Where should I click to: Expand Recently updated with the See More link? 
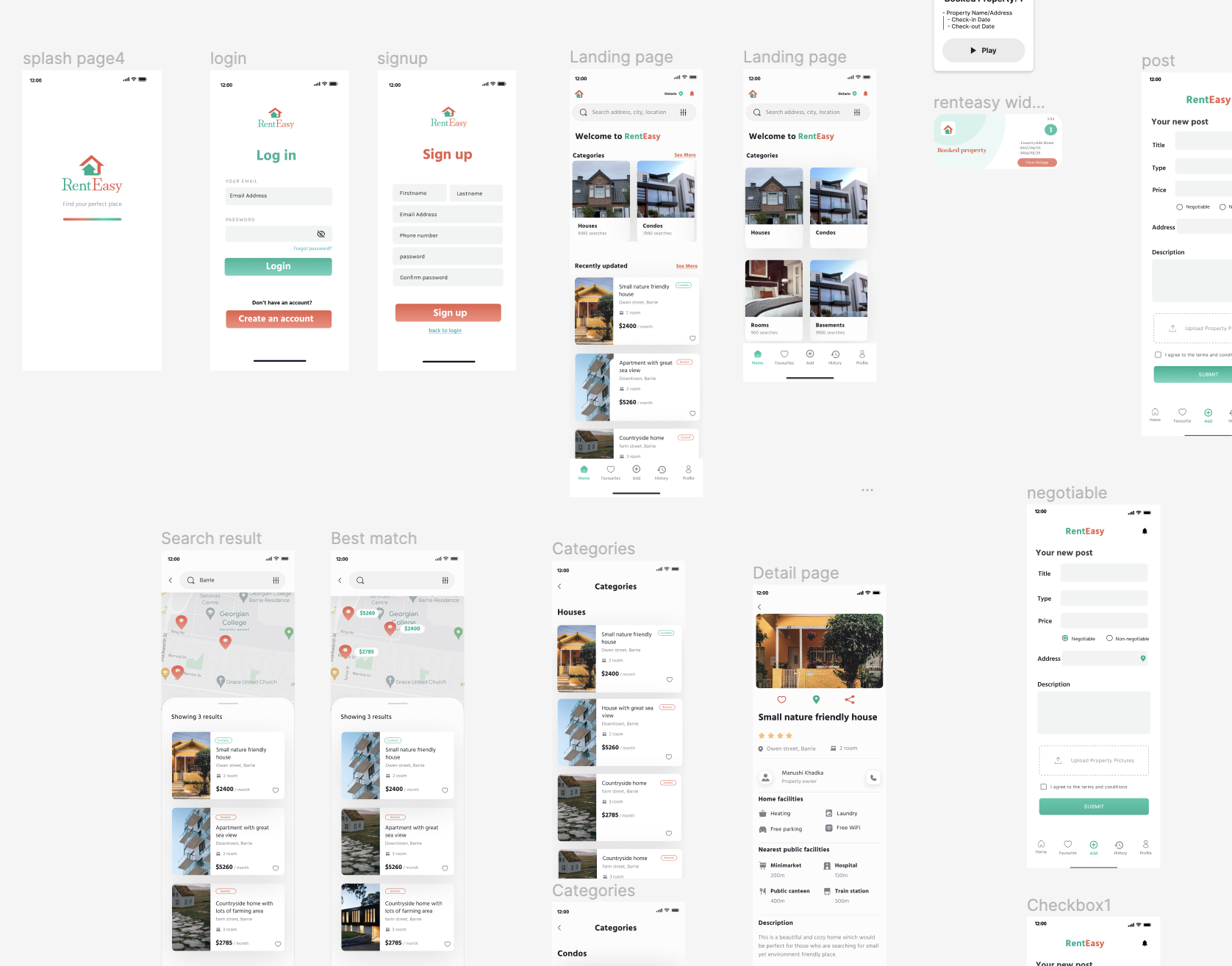click(x=687, y=266)
